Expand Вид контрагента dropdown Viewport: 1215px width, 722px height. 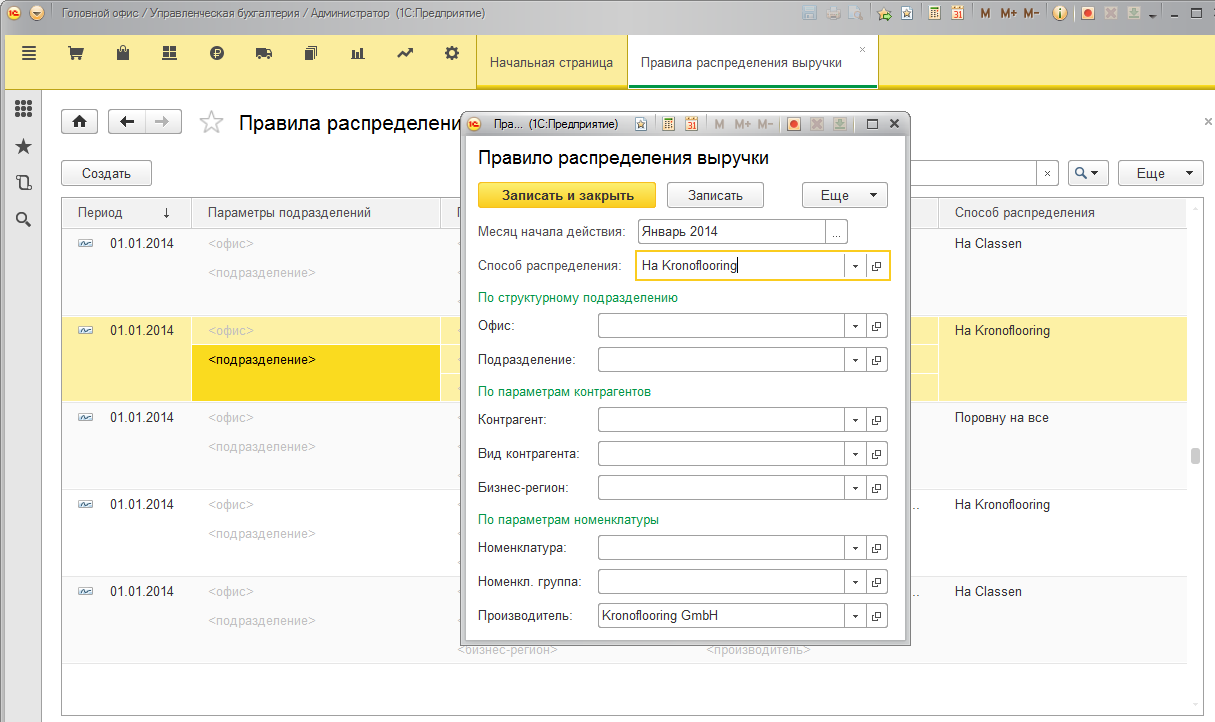pyautogui.click(x=856, y=454)
